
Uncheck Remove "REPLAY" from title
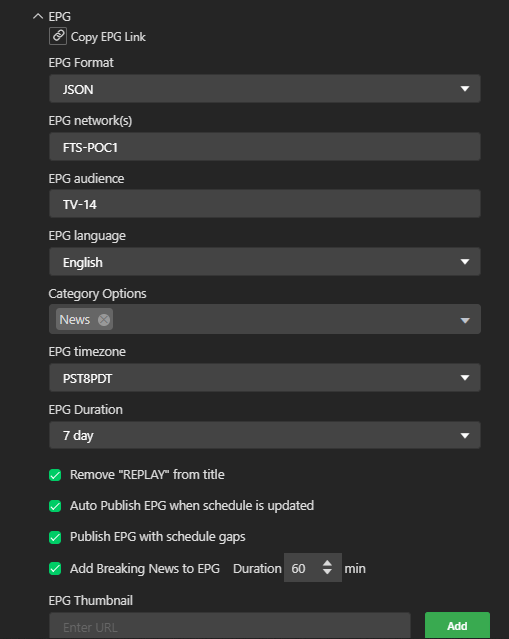[x=55, y=475]
